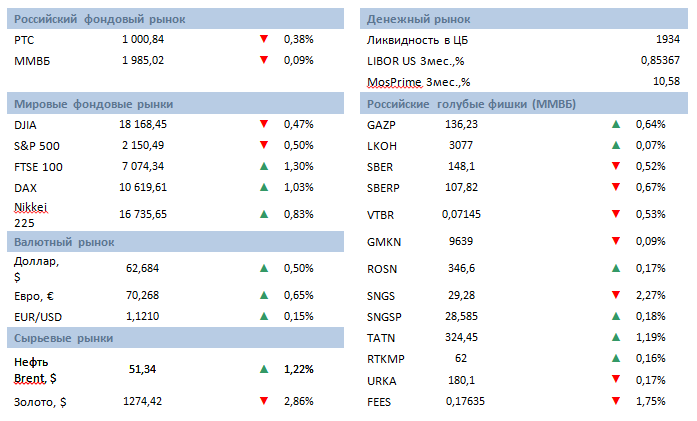Click the red down arrow for Золото
Screen dimensions: 697x421
click(264, 401)
